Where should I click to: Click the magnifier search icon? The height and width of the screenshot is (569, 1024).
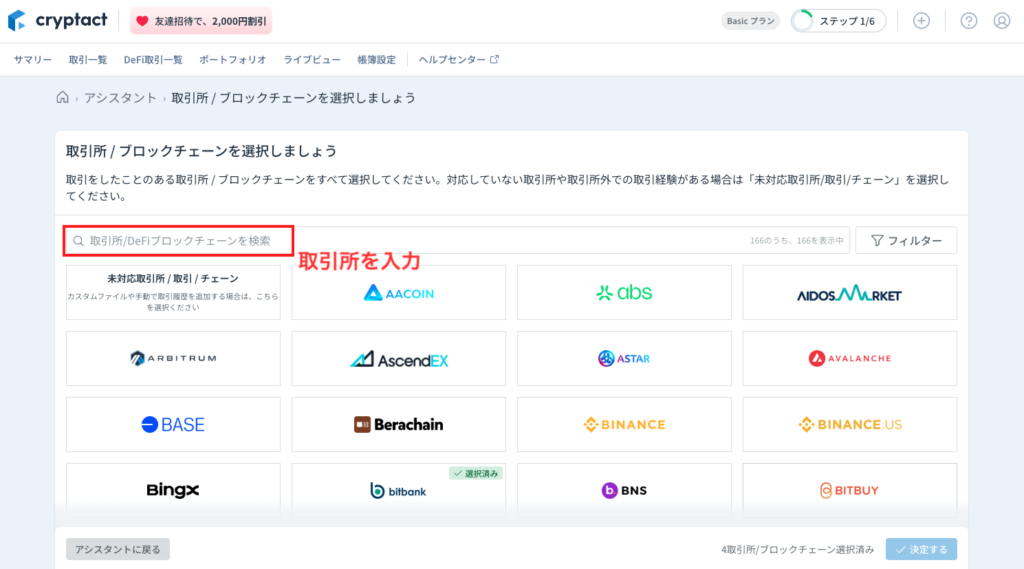pos(78,241)
